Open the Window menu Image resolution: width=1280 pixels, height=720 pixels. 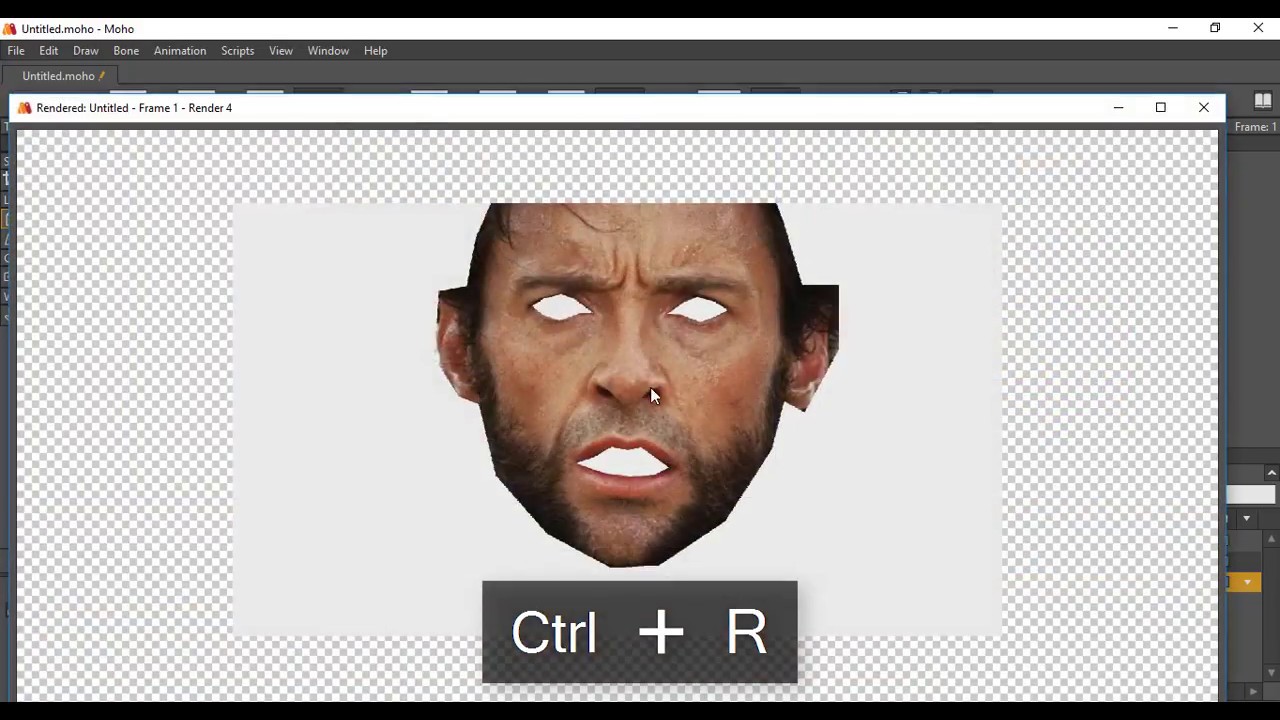click(x=328, y=51)
